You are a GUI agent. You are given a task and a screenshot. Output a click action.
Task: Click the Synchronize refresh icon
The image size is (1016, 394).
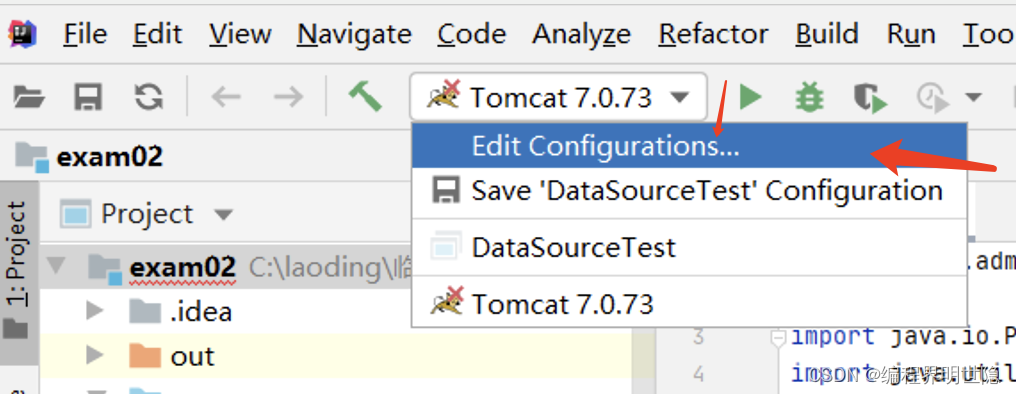148,98
